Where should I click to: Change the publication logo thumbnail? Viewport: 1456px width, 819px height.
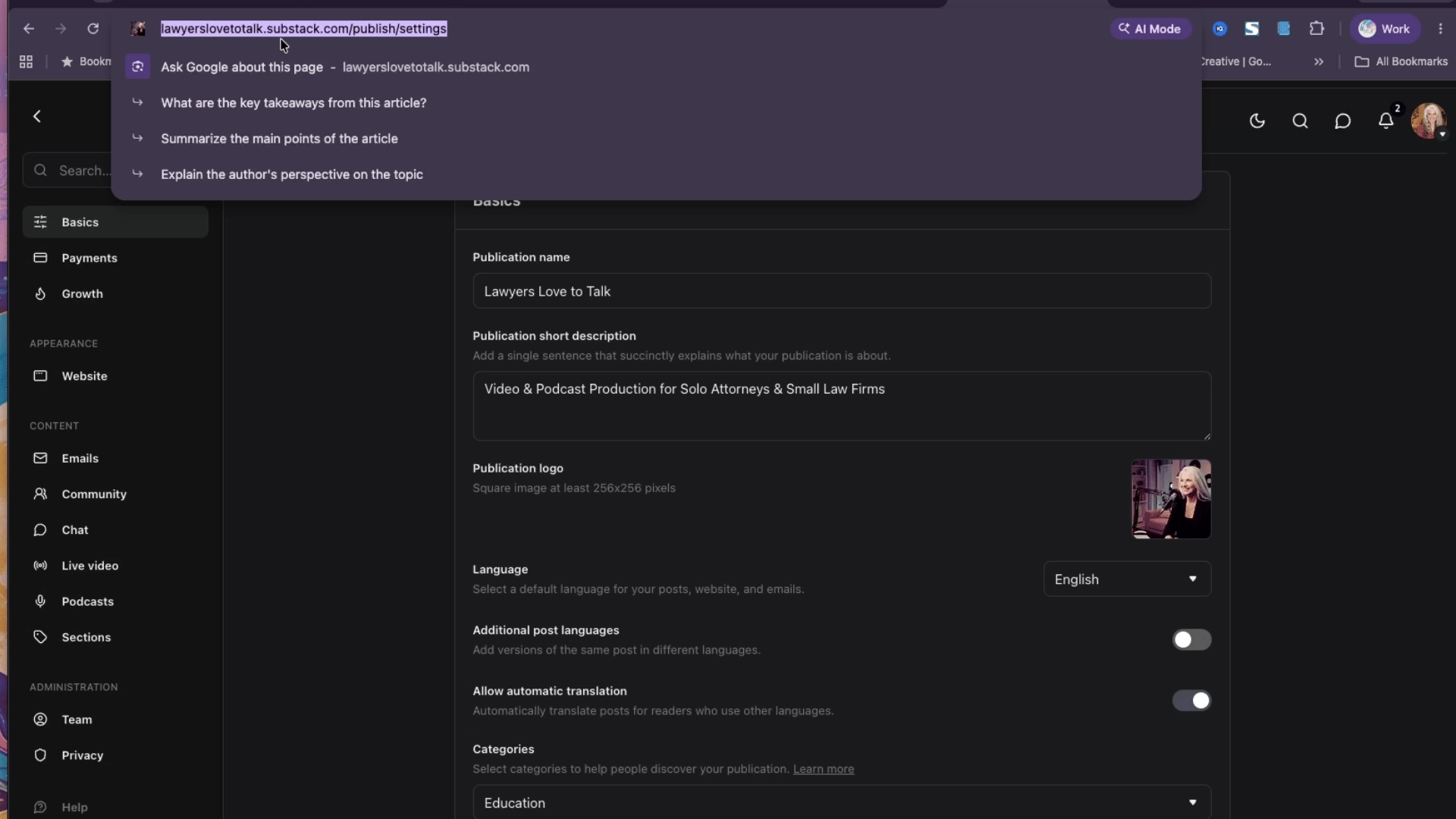tap(1171, 499)
